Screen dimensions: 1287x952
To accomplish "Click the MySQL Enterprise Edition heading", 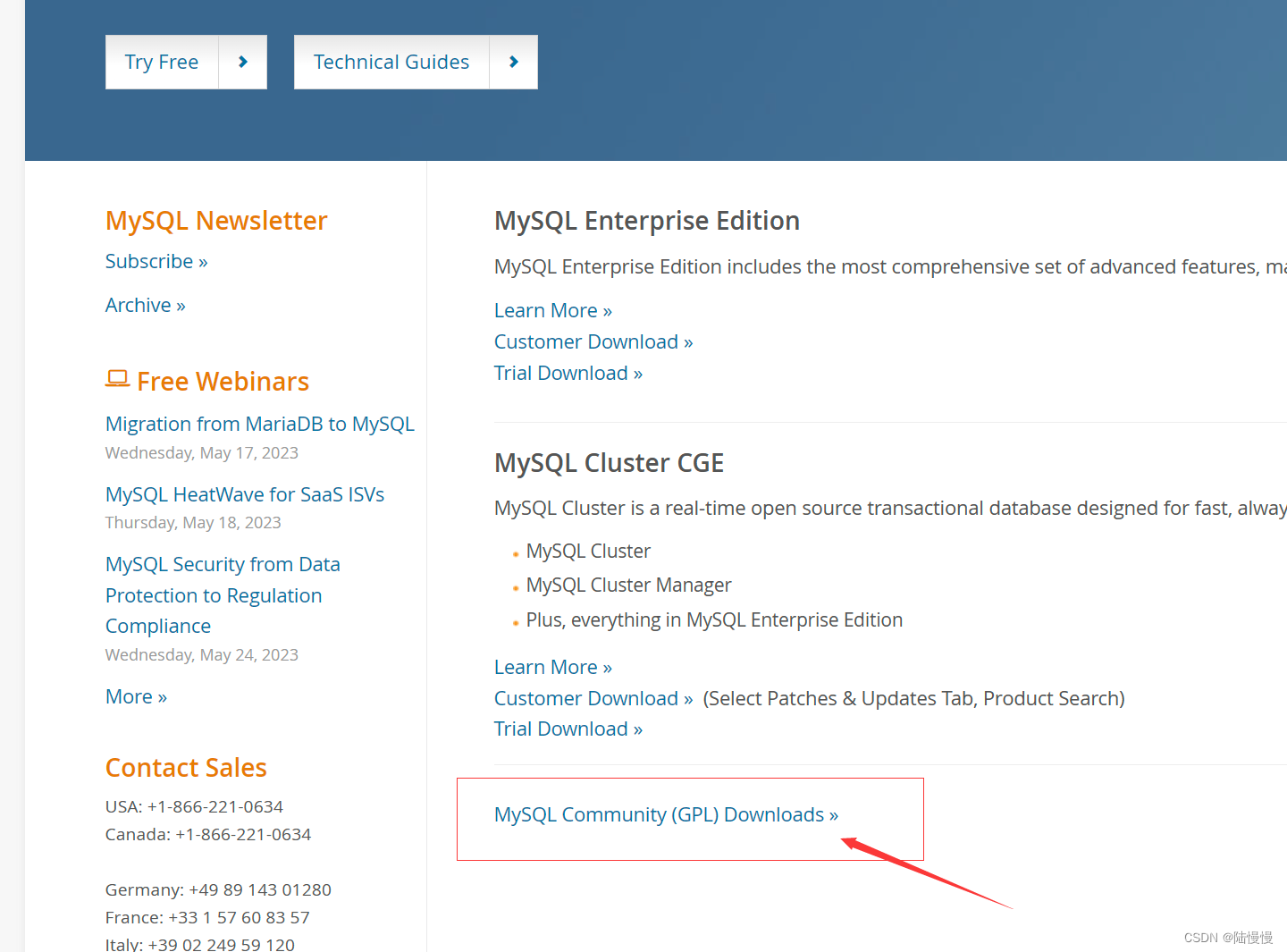I will coord(647,221).
